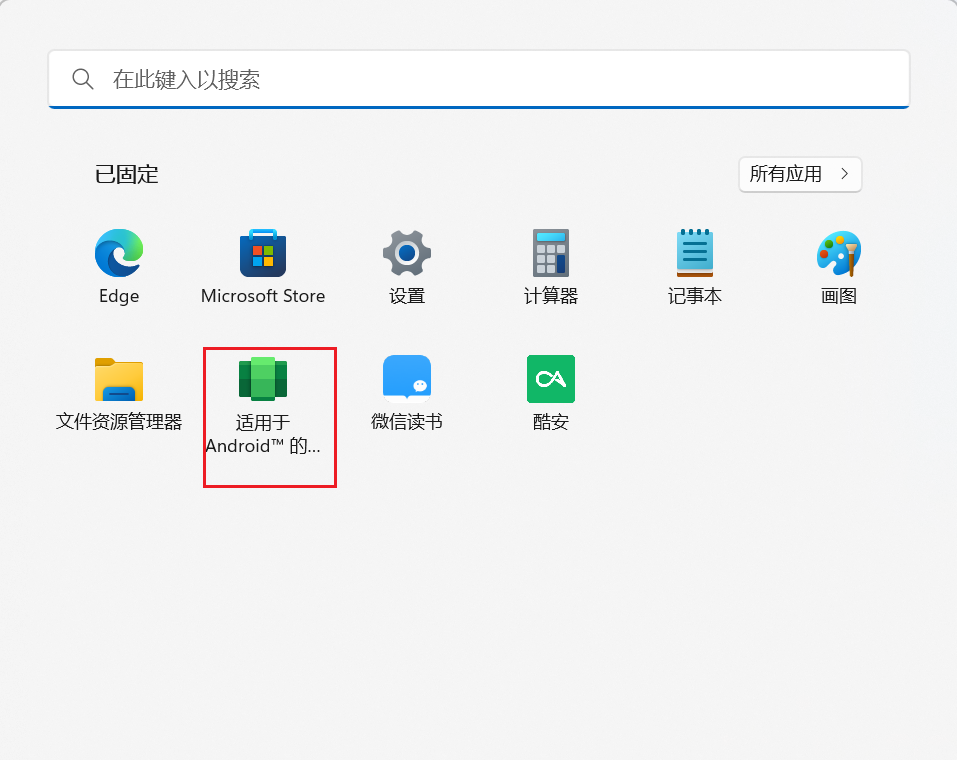Open the 微信读书 (WeRead) app
The height and width of the screenshot is (760, 957).
[406, 379]
